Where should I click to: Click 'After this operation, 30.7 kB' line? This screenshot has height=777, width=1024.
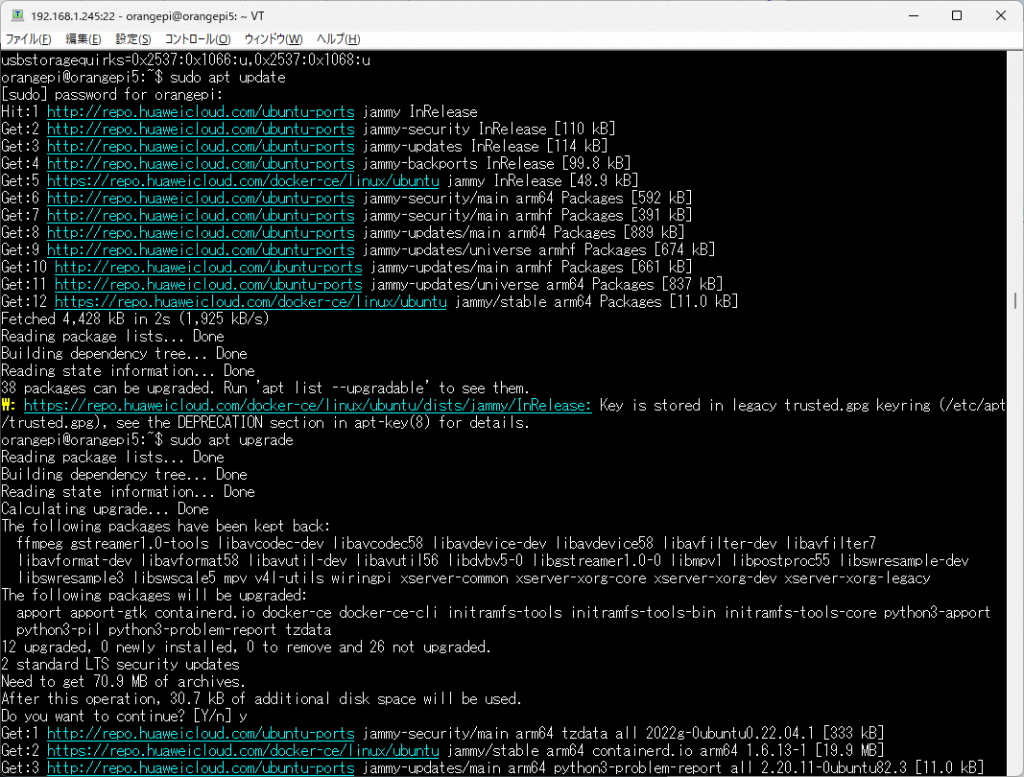tap(261, 699)
